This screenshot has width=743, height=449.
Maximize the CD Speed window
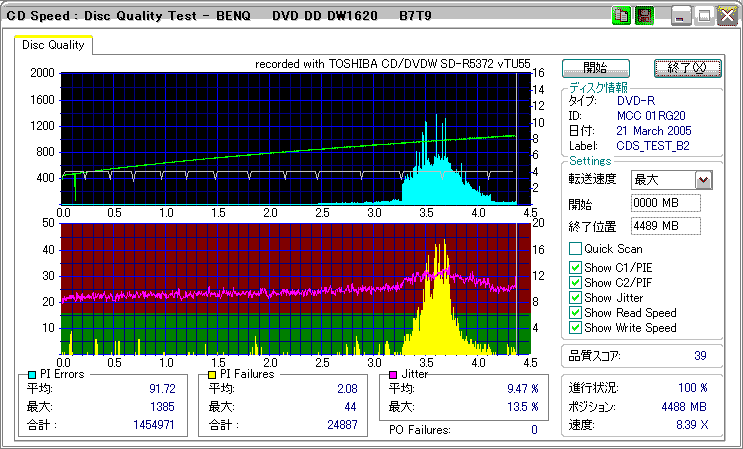[704, 16]
